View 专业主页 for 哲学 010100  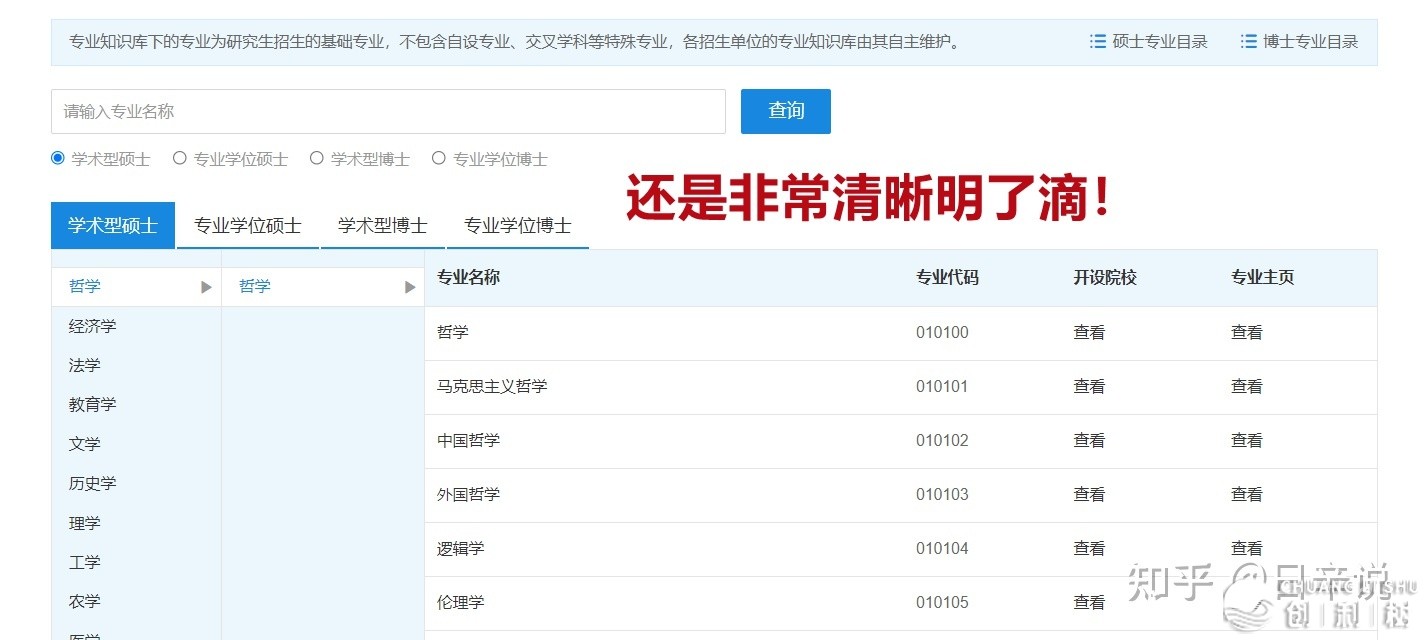[1247, 332]
